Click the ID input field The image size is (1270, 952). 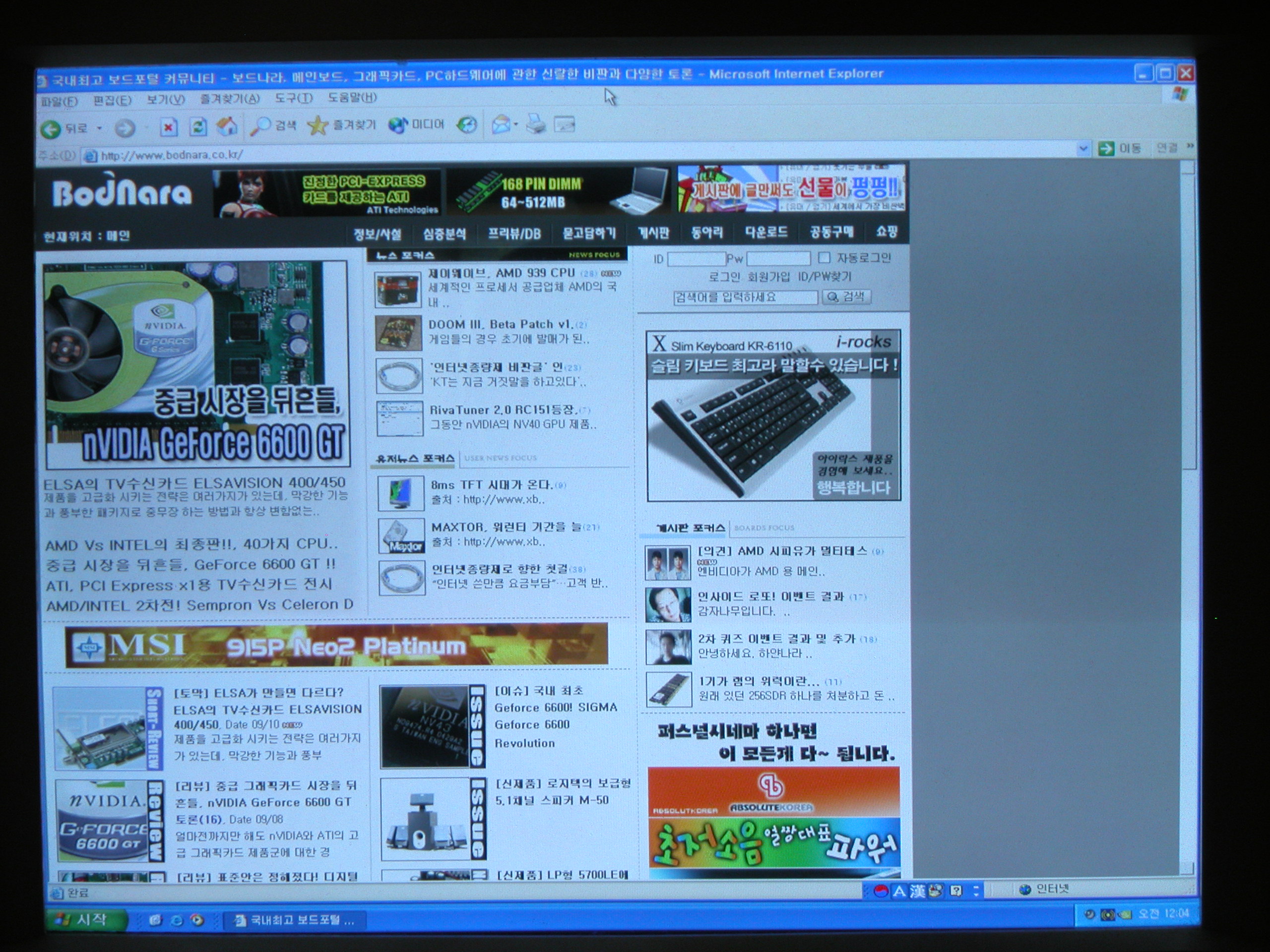pyautogui.click(x=696, y=259)
